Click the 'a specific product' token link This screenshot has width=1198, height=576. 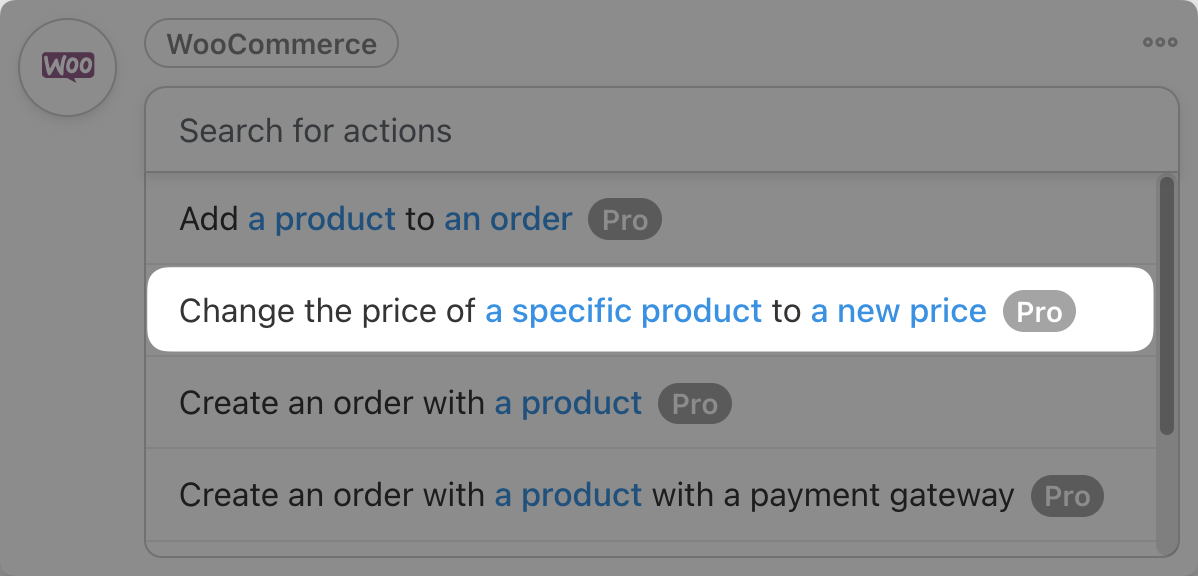tap(624, 311)
